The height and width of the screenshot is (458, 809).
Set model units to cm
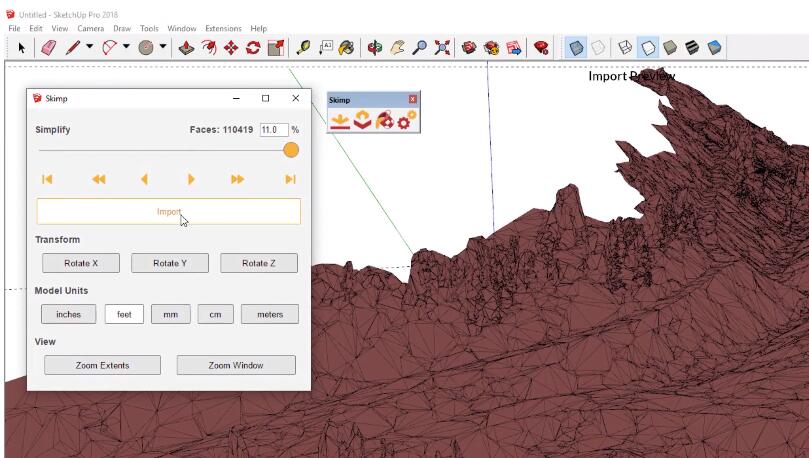[x=216, y=314]
